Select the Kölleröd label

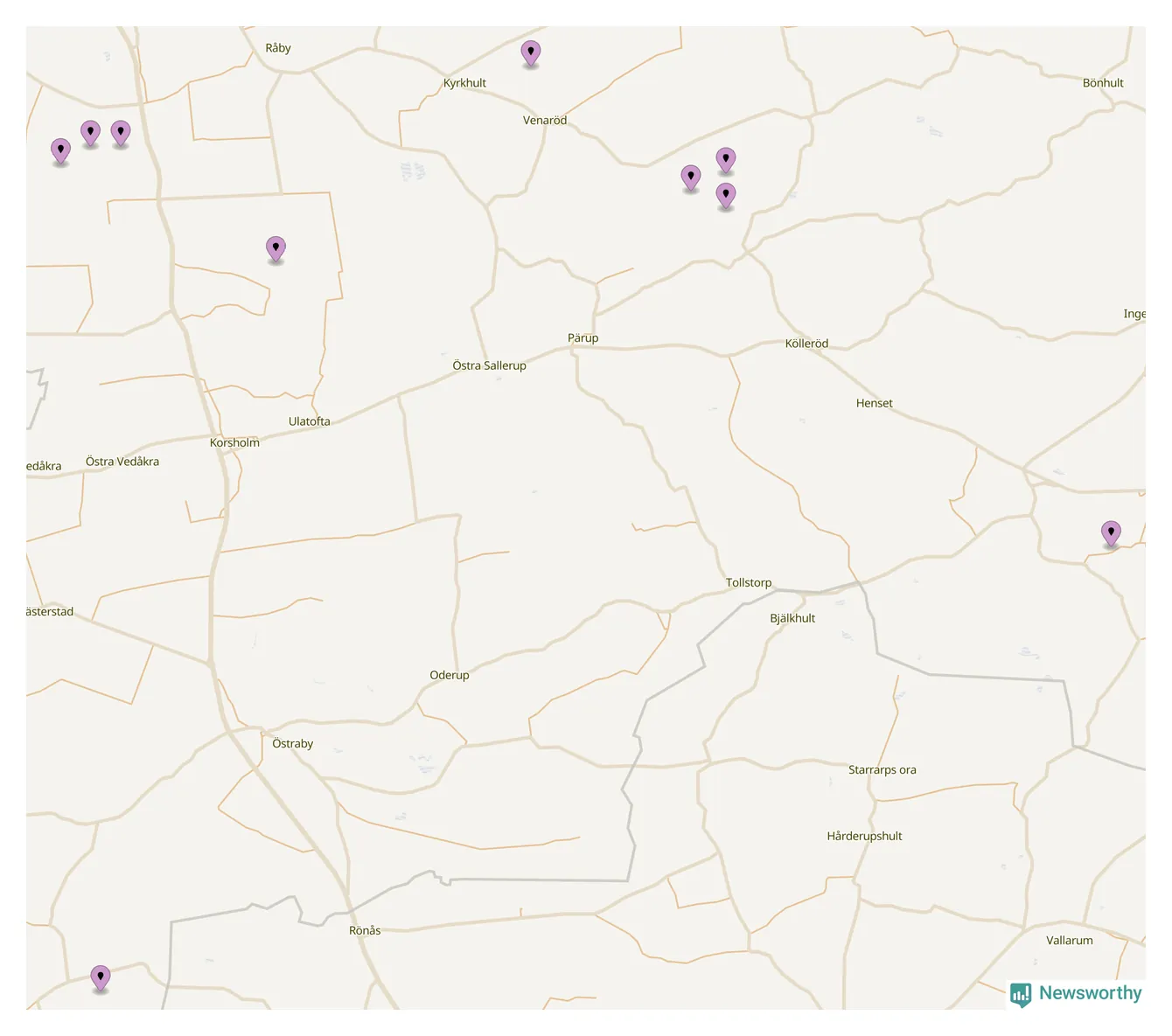click(806, 344)
